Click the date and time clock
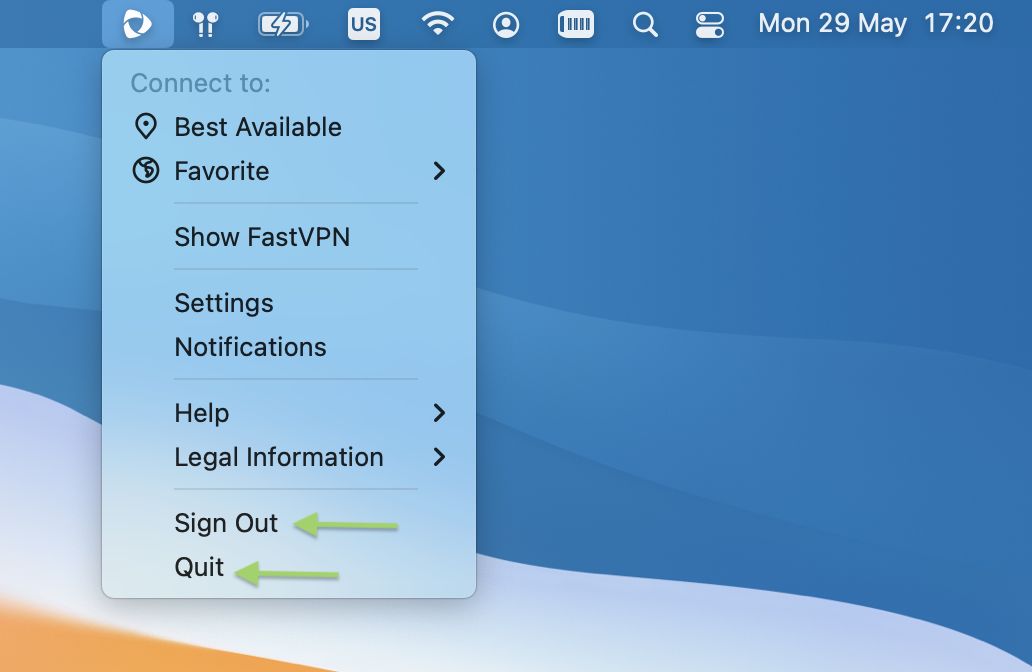The width and height of the screenshot is (1032, 672). pos(876,24)
